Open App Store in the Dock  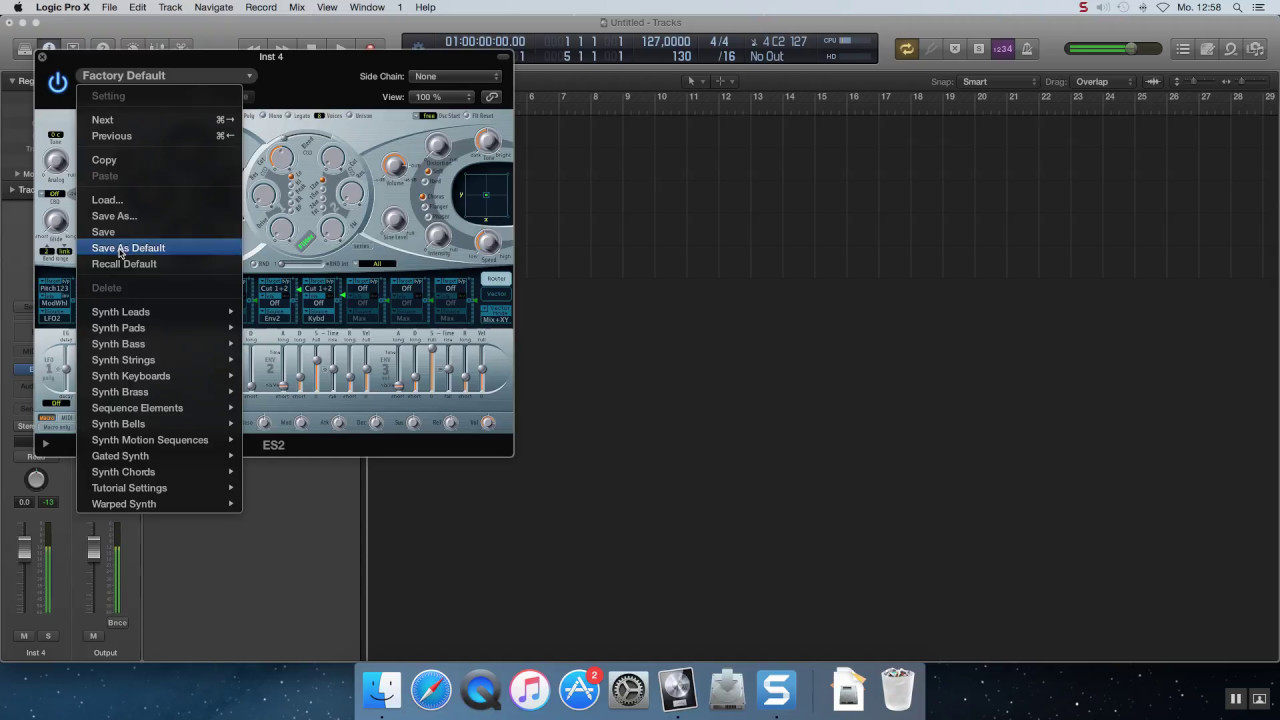[579, 690]
